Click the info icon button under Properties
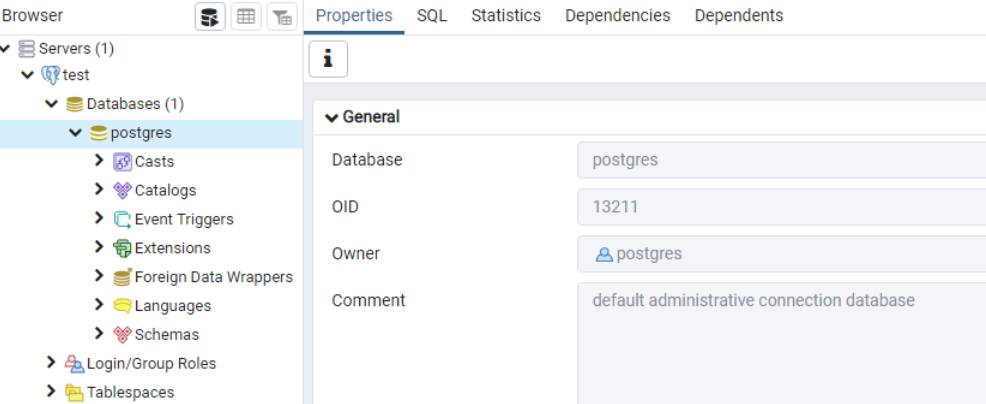 click(x=328, y=60)
